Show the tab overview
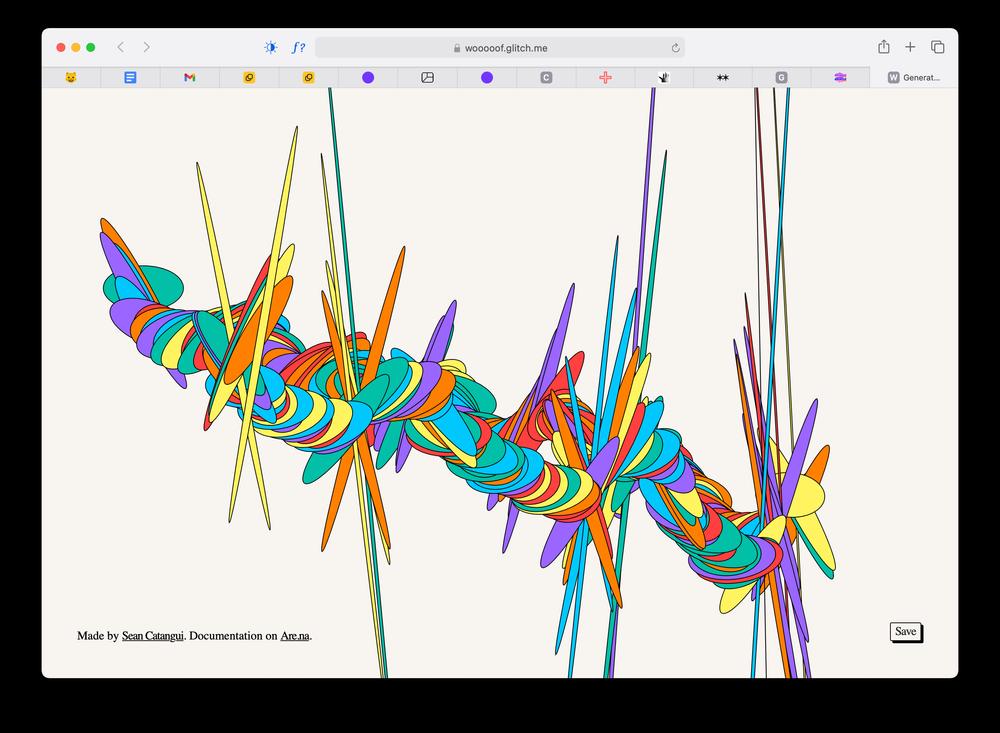Screen dimensions: 1000x733 (938, 47)
